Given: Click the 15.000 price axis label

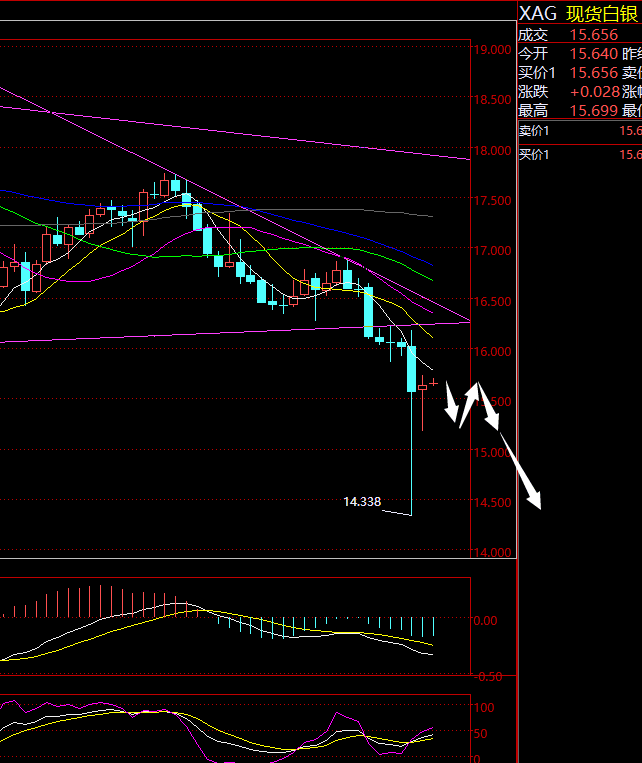Looking at the screenshot, I should point(493,452).
